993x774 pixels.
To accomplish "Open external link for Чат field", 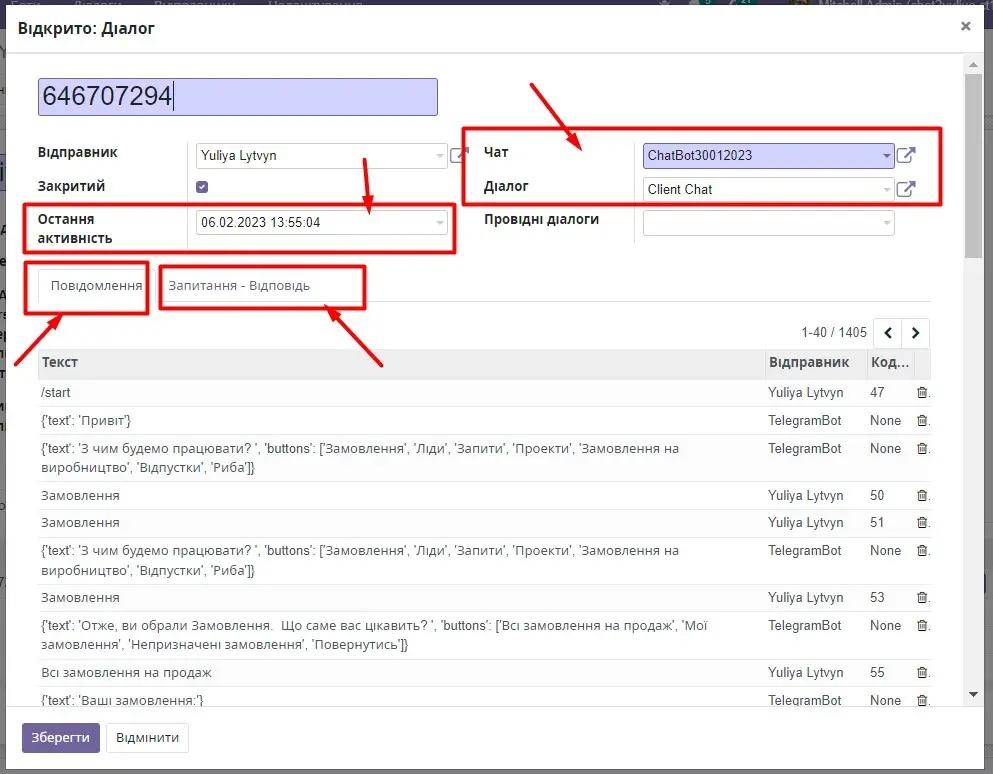I will click(905, 155).
